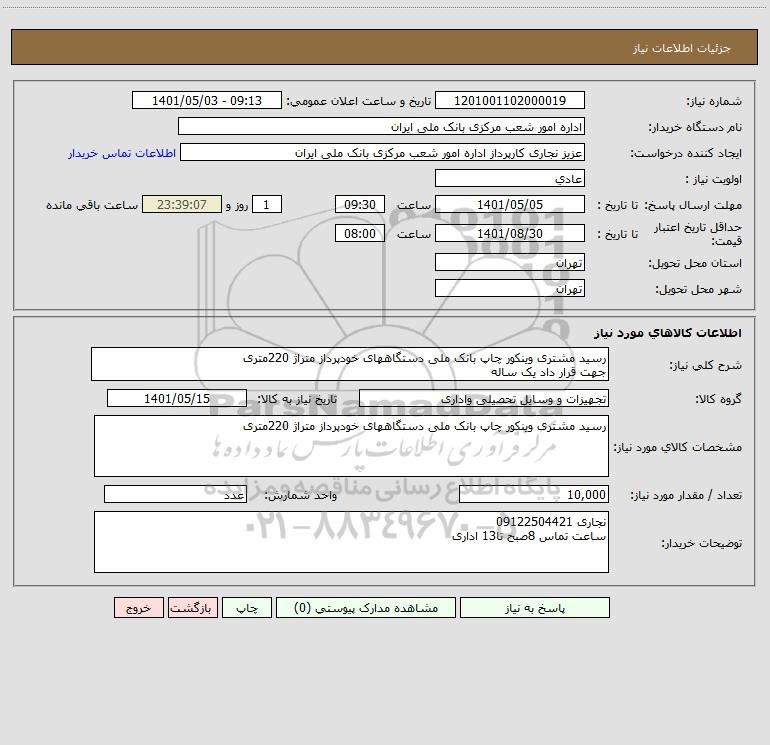Select the شماره نیاز field 1201001102000019
The width and height of the screenshot is (770, 745).
coord(510,100)
